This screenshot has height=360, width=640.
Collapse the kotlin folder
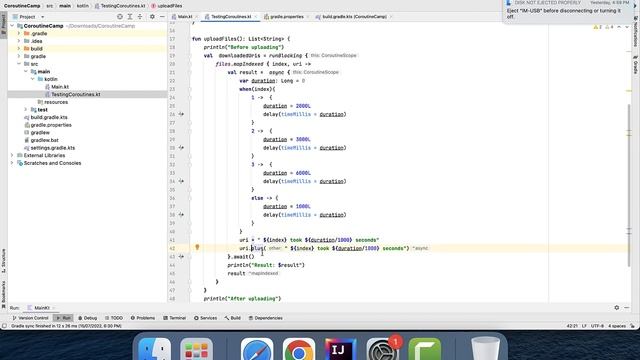[x=33, y=79]
